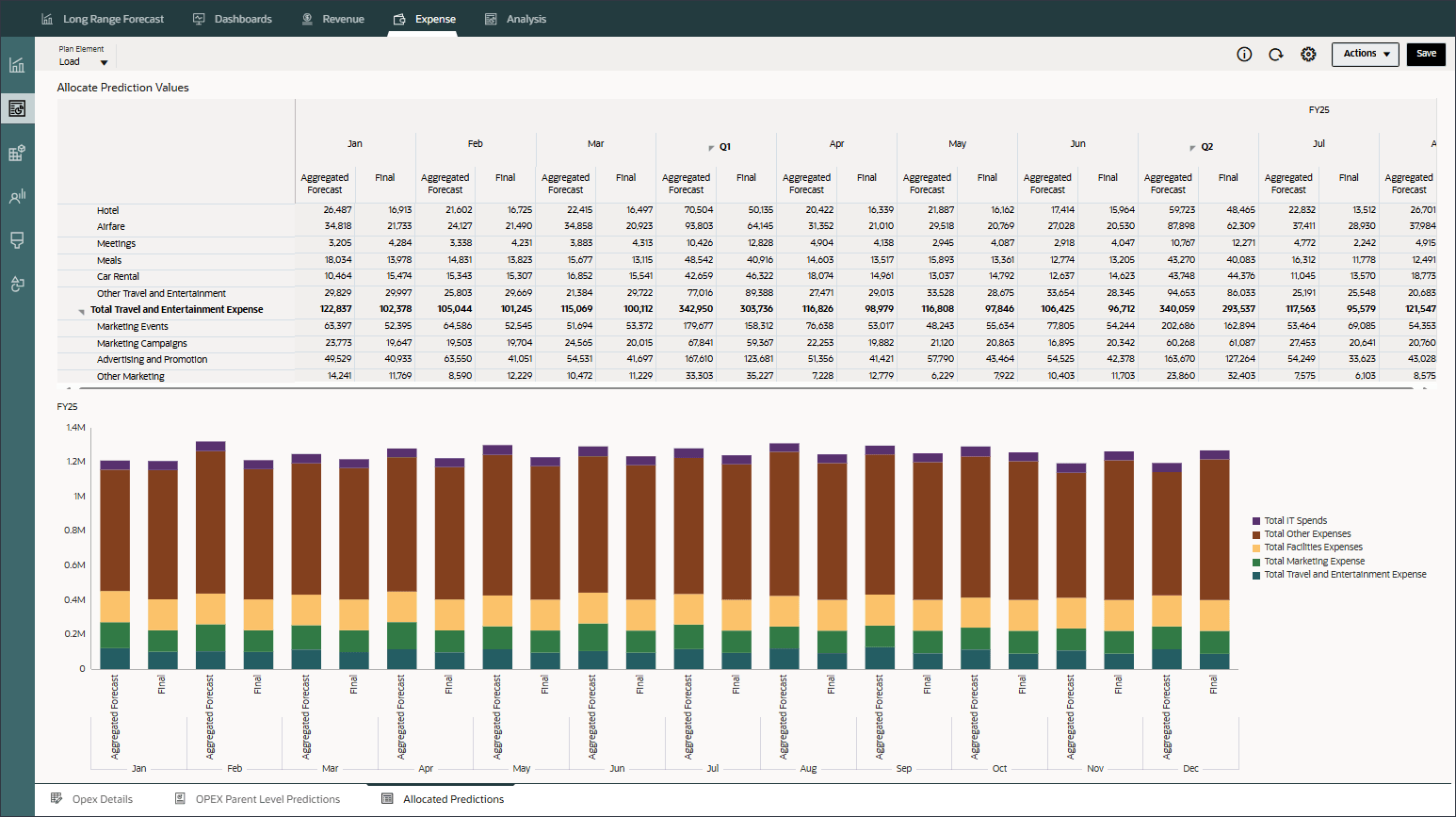
Task: Open the Actions dropdown menu
Action: (1365, 55)
